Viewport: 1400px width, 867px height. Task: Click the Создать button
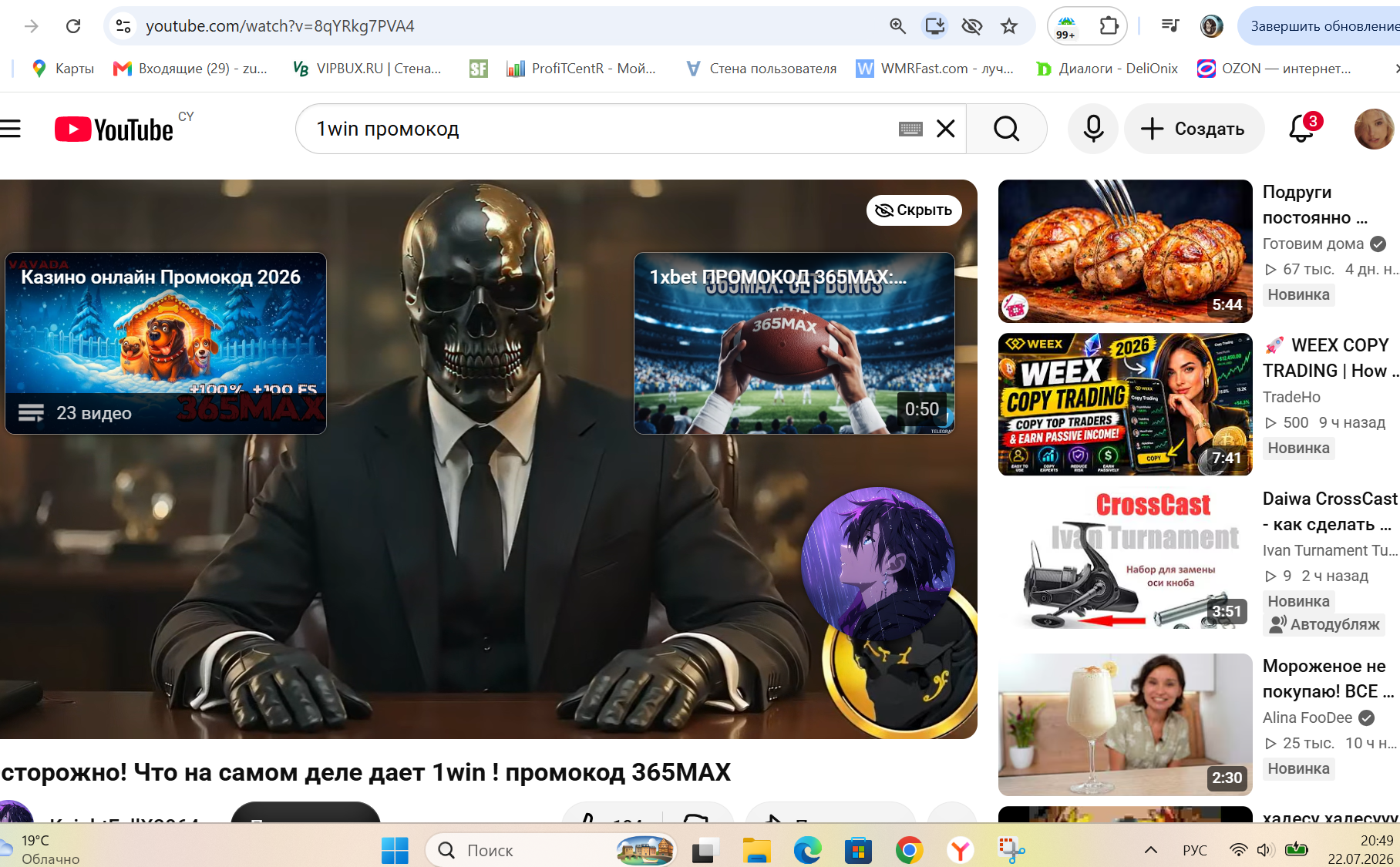tap(1194, 129)
